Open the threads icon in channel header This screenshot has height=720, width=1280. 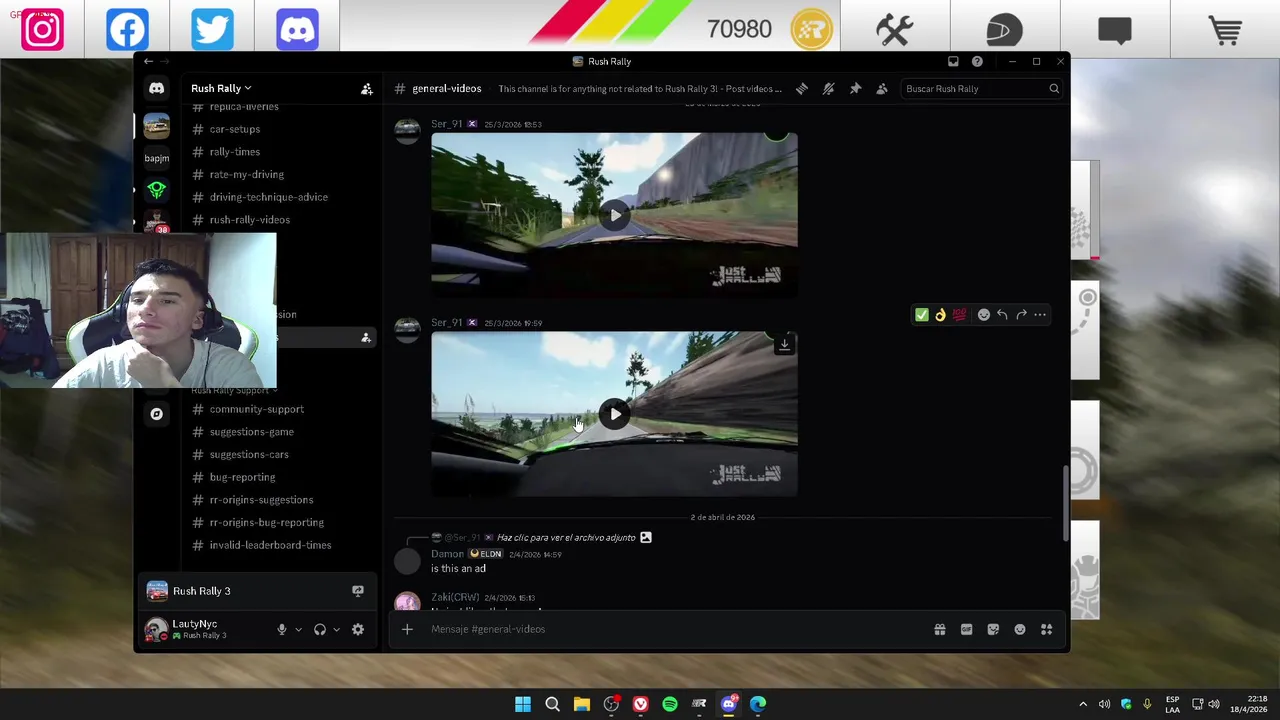click(x=802, y=89)
